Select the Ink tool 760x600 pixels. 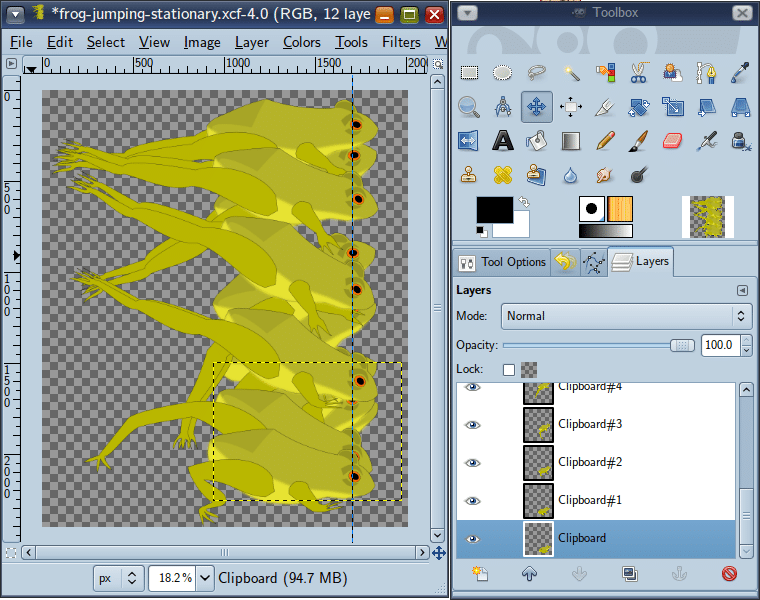point(741,141)
